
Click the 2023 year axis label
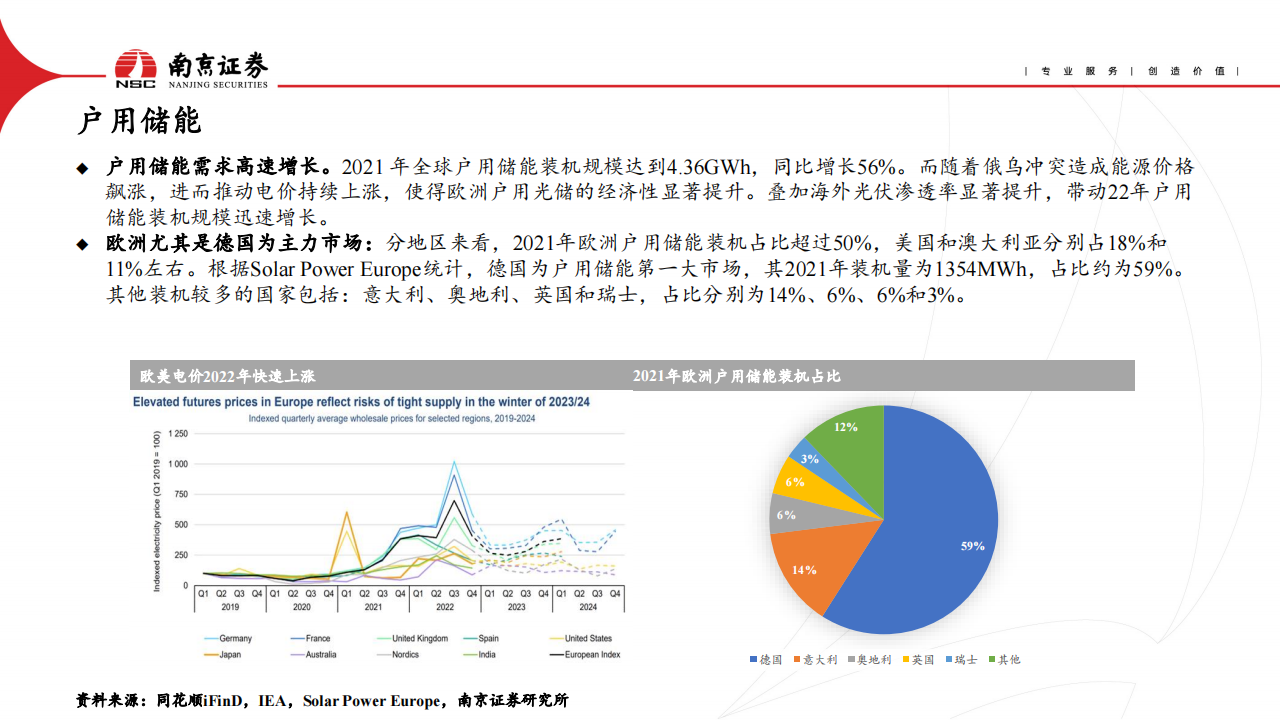517,606
